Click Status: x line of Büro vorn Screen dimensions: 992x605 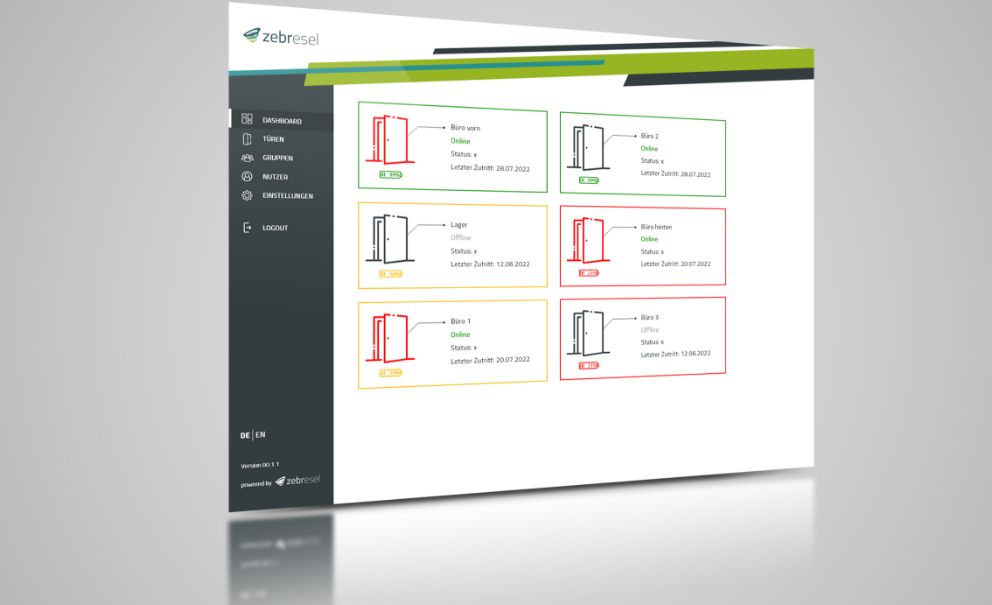pyautogui.click(x=464, y=154)
